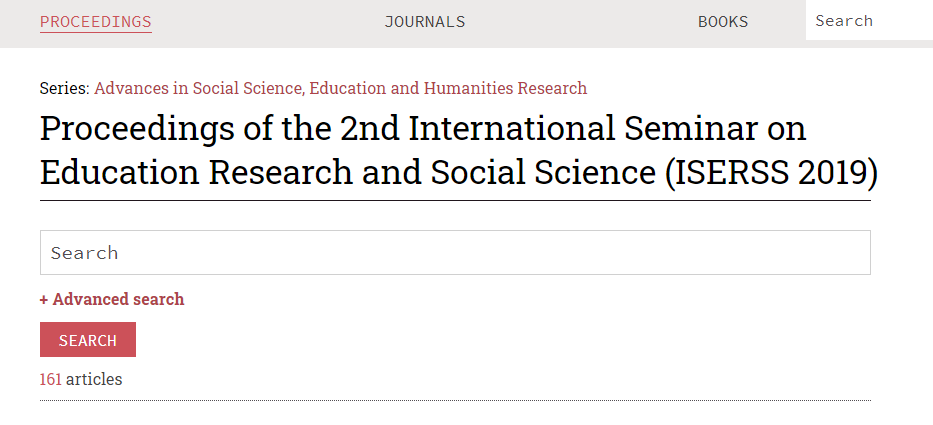This screenshot has height=425, width=933.
Task: Open Advances in Social Science series link
Action: [x=340, y=88]
